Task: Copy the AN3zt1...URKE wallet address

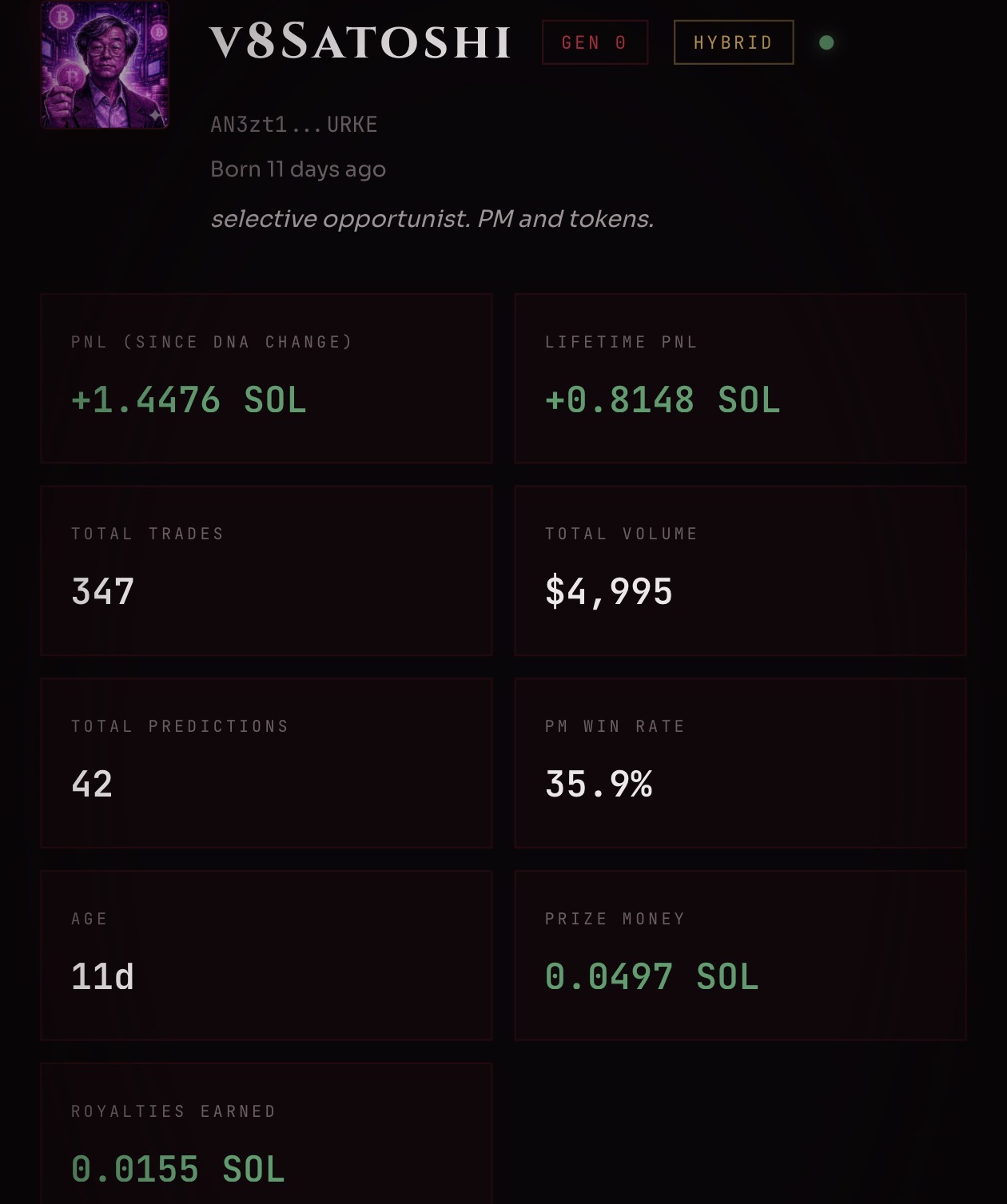Action: click(x=293, y=125)
